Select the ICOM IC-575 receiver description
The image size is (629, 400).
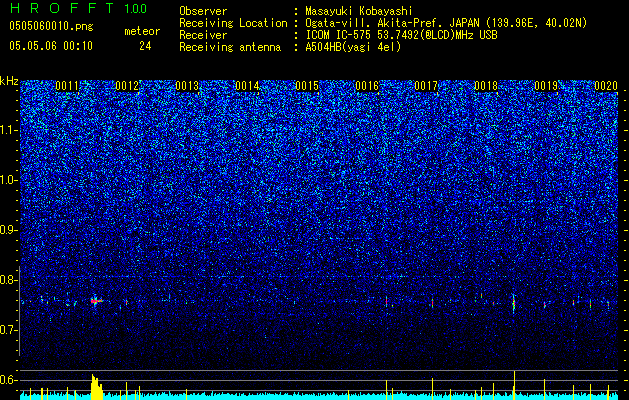coord(401,35)
